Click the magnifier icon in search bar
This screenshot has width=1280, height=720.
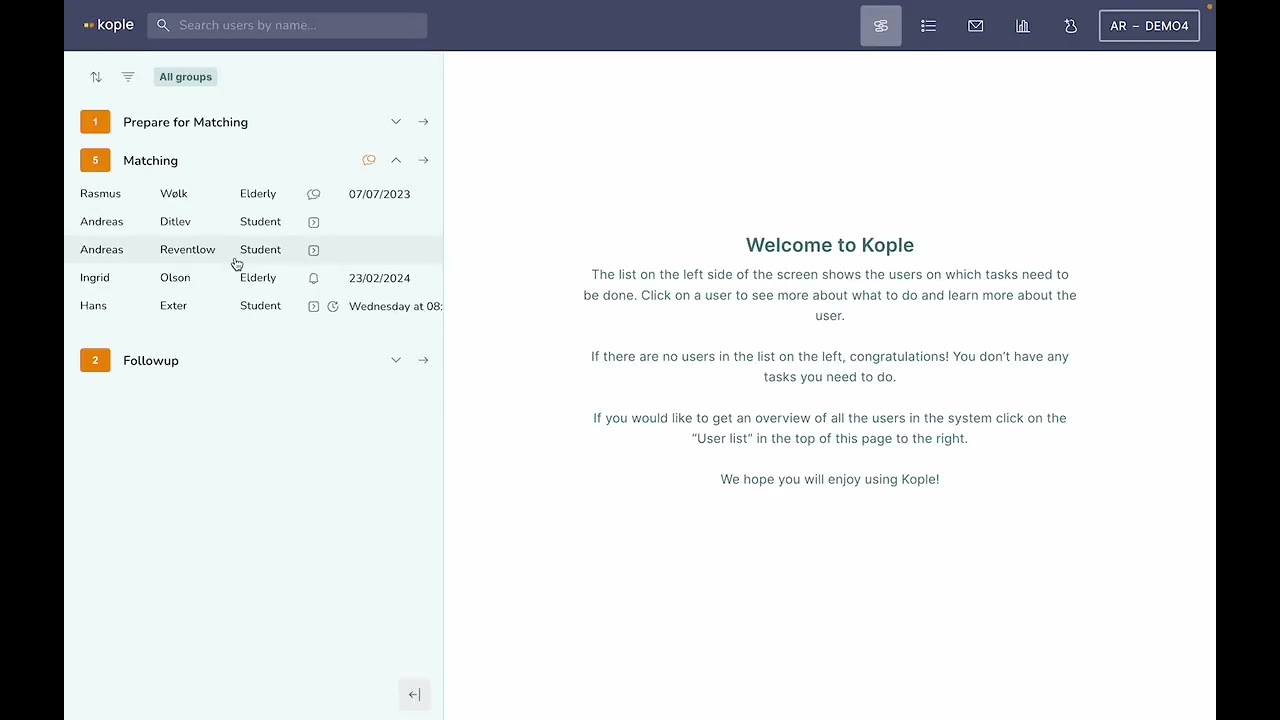pos(163,25)
